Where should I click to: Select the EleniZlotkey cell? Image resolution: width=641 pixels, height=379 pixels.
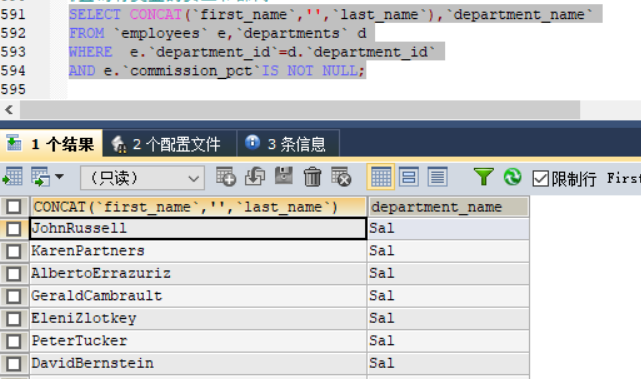coord(198,318)
